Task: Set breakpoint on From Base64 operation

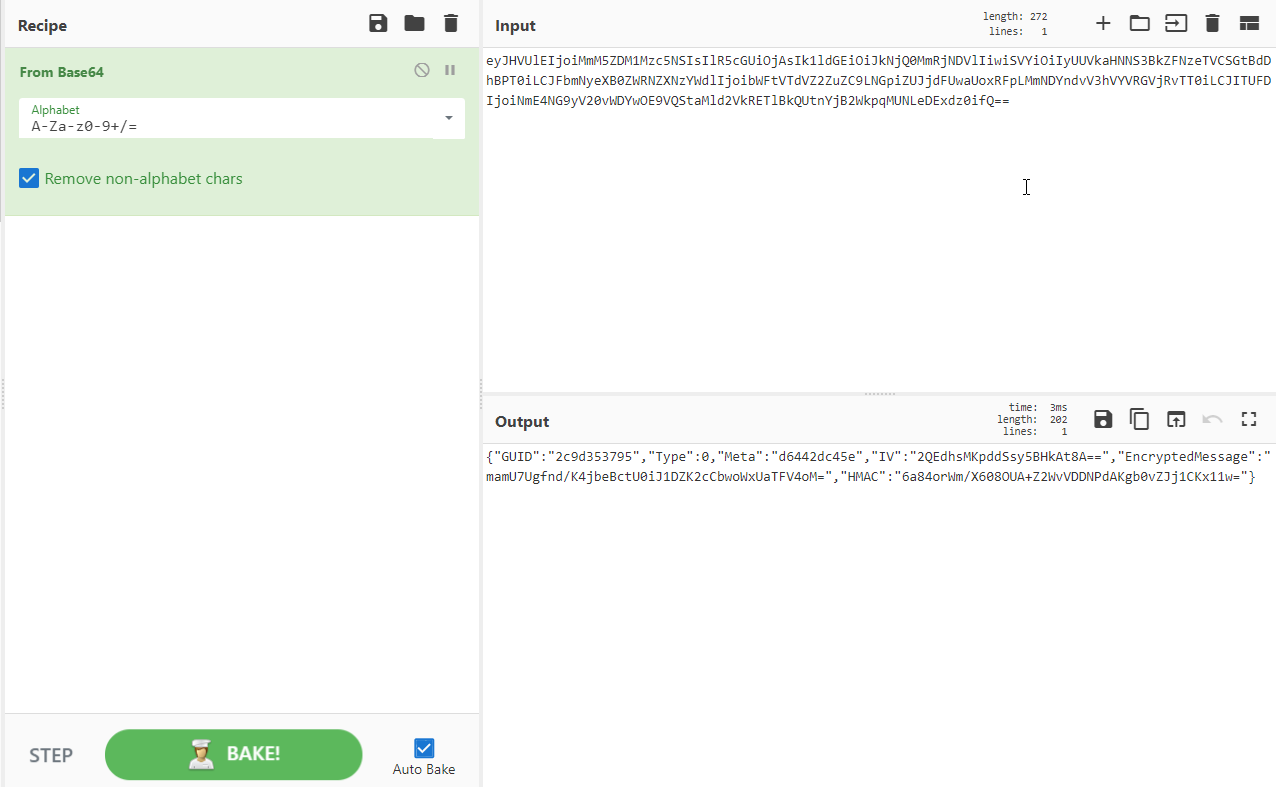Action: pyautogui.click(x=450, y=70)
